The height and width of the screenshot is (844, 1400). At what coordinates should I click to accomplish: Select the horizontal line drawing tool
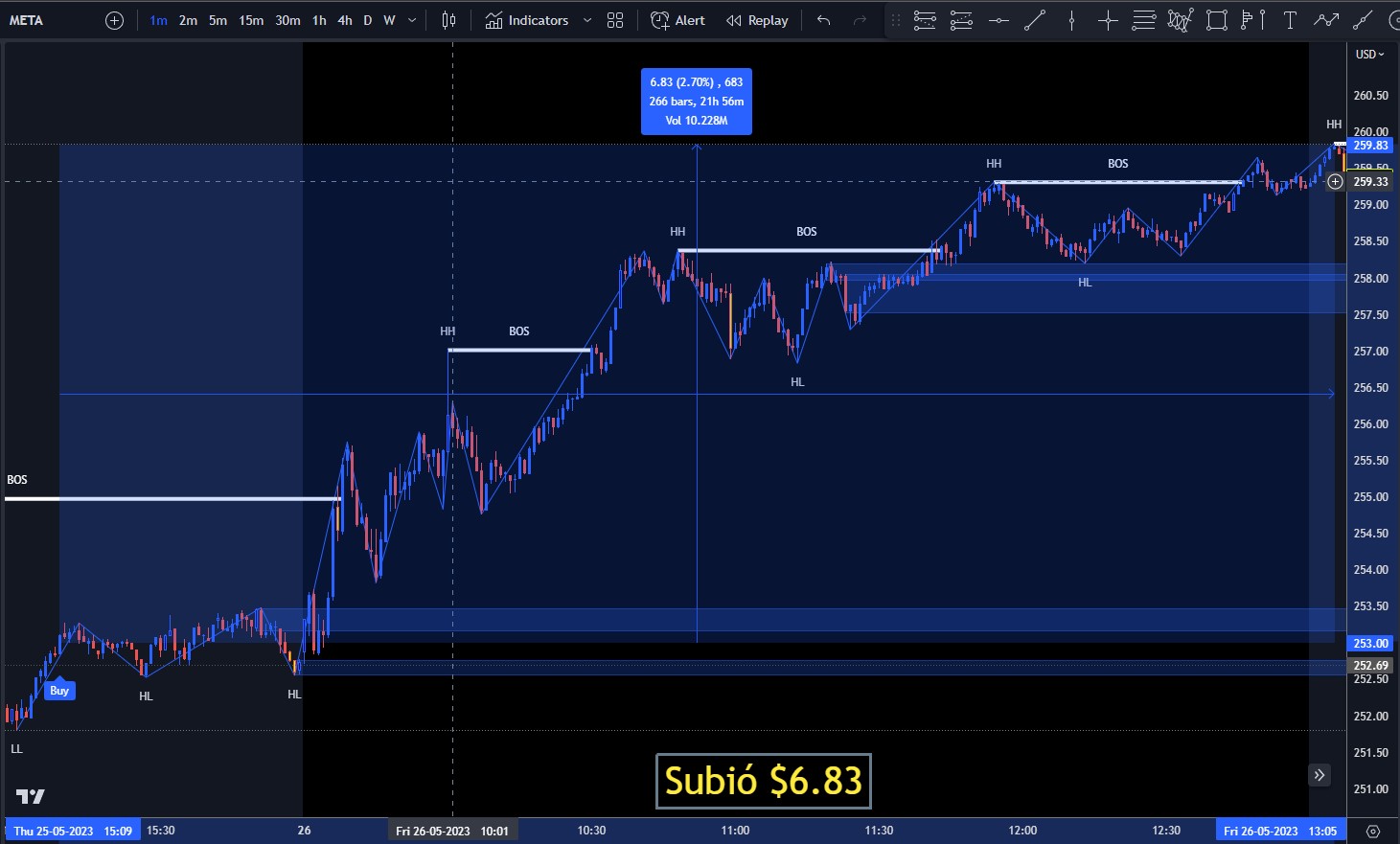pyautogui.click(x=998, y=20)
